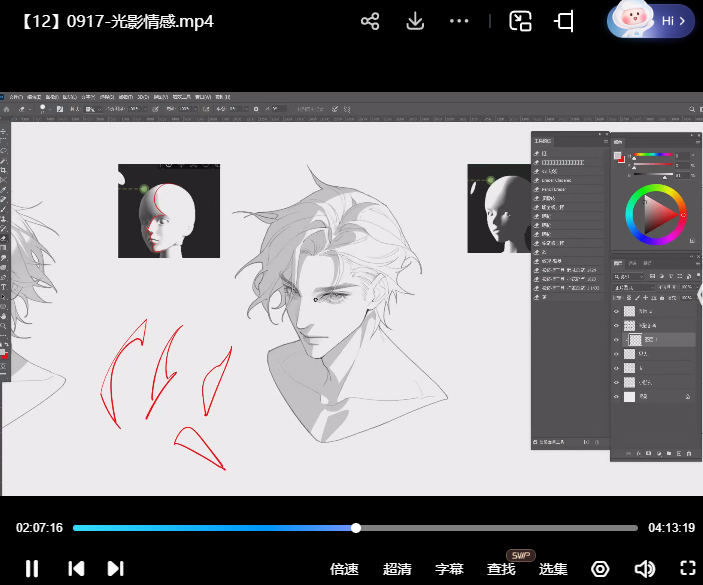Viewport: 703px width, 585px height.
Task: Open the three-dots more options menu
Action: coord(459,21)
